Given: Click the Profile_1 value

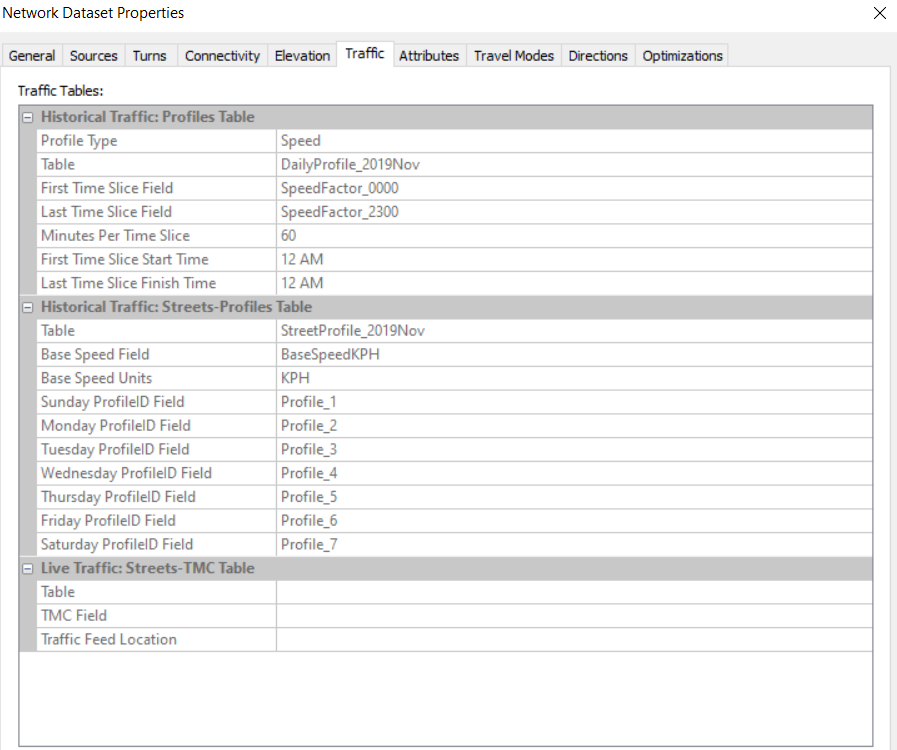Looking at the screenshot, I should (x=574, y=402).
